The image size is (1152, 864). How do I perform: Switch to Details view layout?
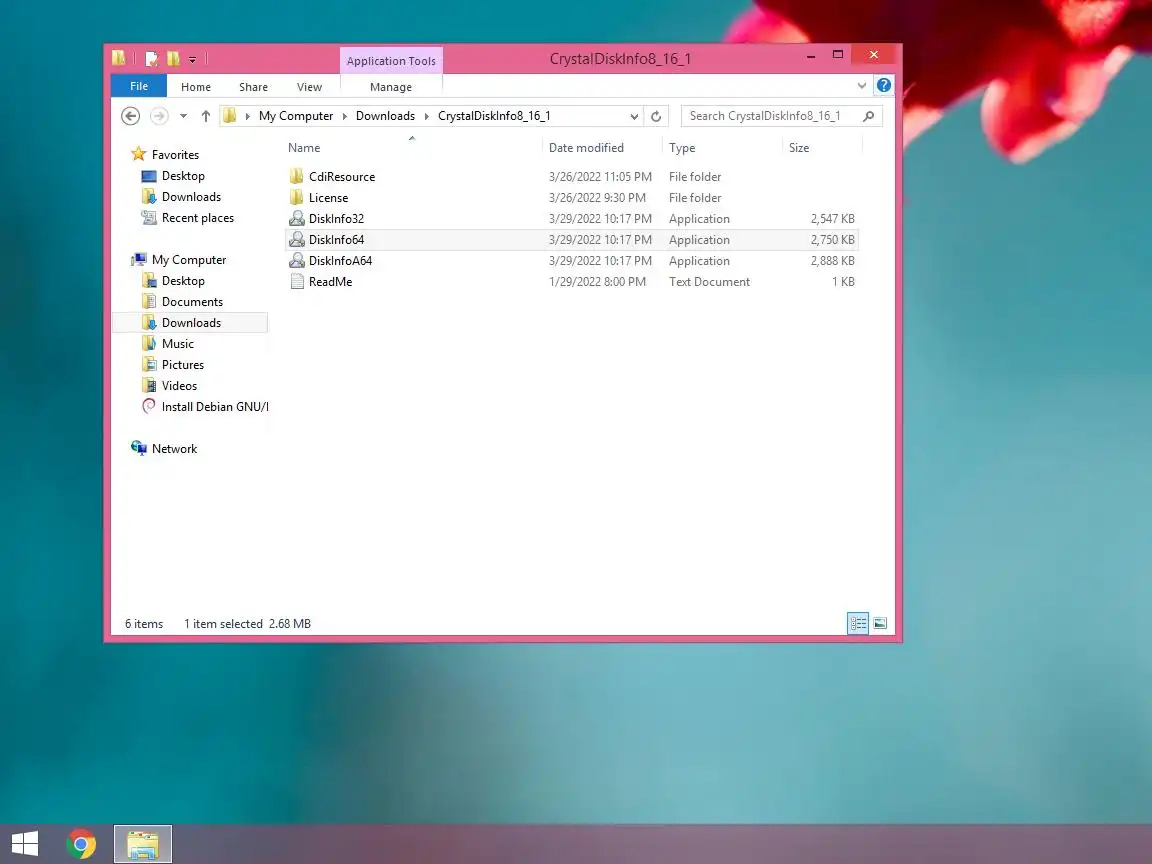coord(857,624)
